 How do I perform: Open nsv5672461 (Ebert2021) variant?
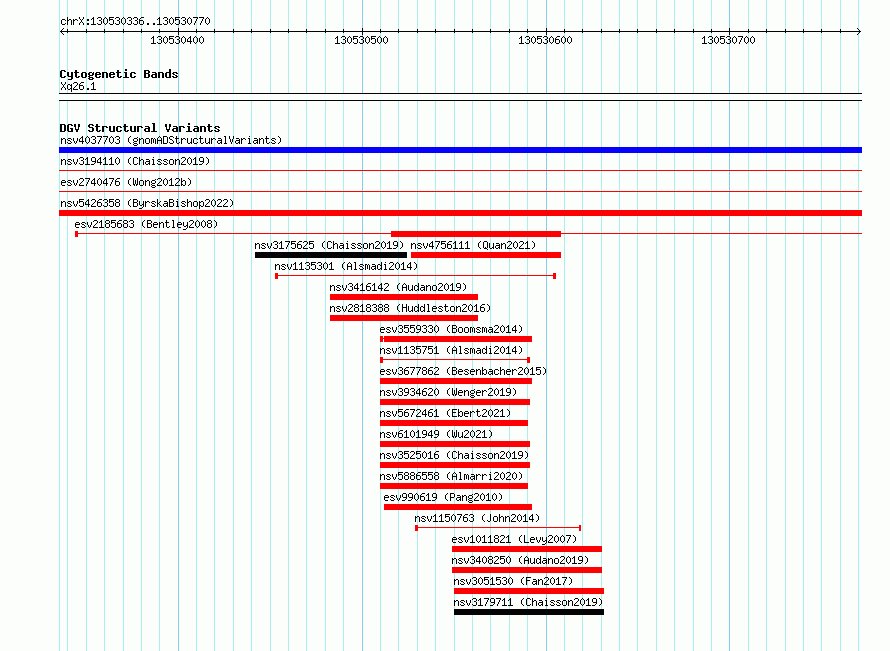point(445,413)
